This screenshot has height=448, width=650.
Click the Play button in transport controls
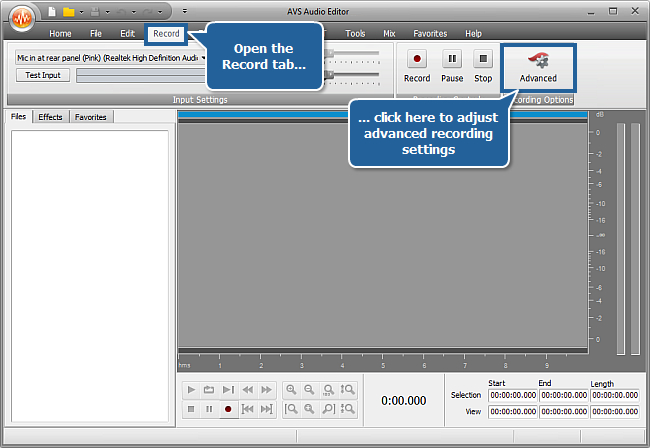[191, 390]
